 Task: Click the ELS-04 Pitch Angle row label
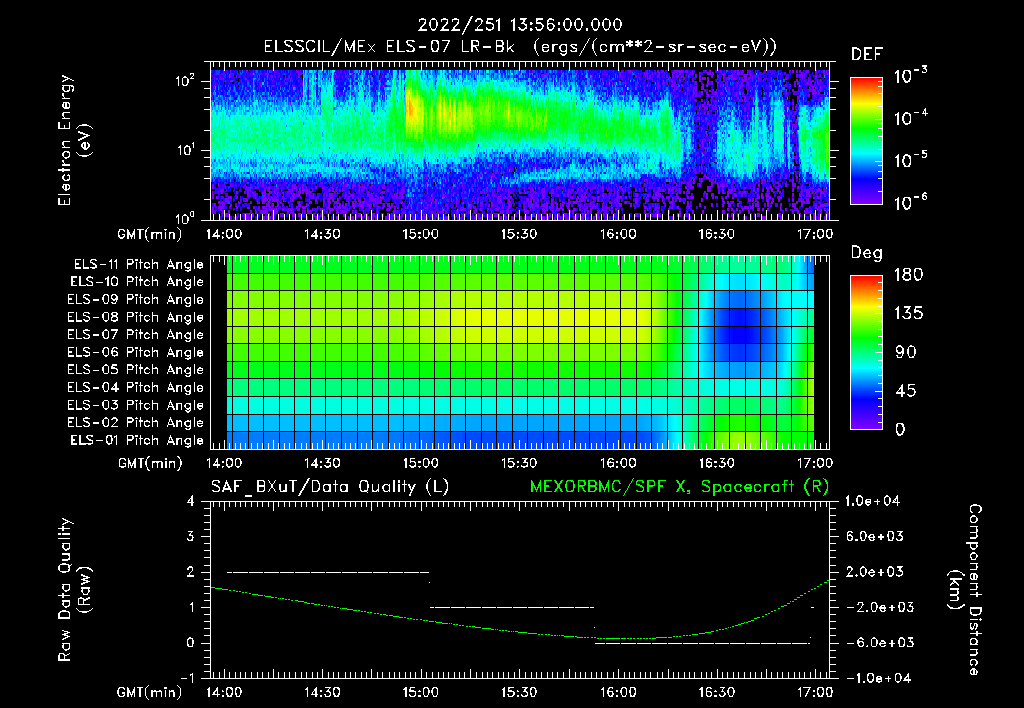(135, 387)
